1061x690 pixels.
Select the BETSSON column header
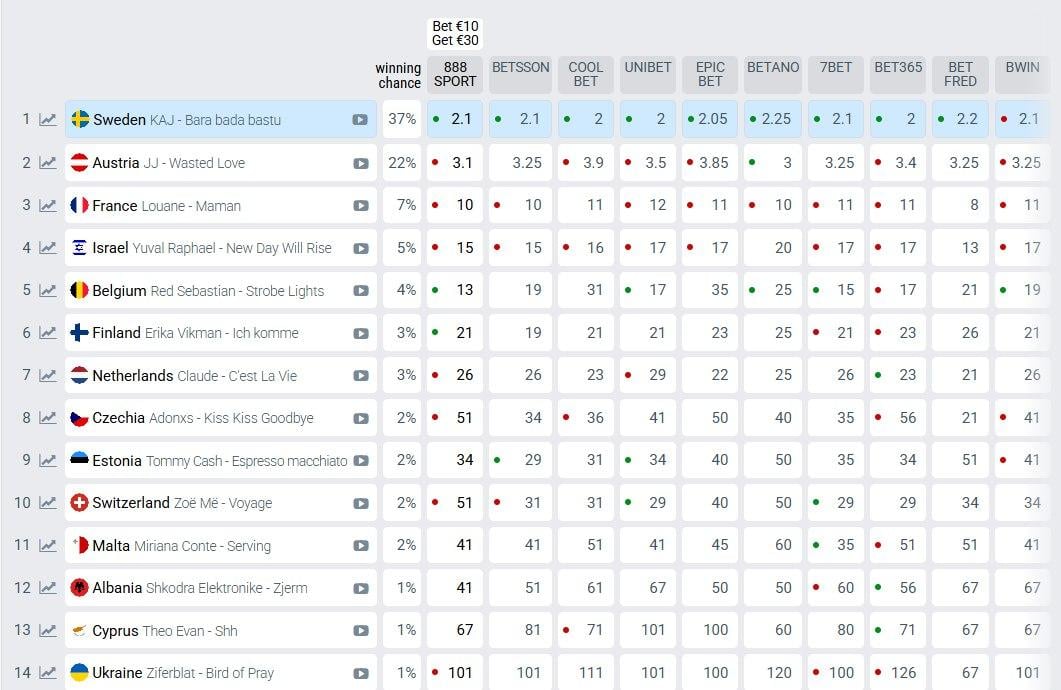[520, 74]
